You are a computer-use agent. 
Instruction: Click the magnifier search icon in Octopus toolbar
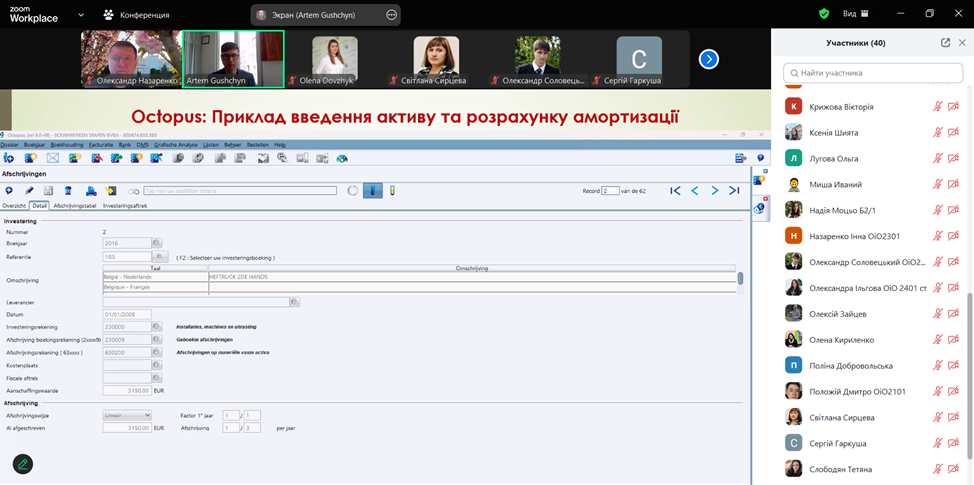(282, 158)
